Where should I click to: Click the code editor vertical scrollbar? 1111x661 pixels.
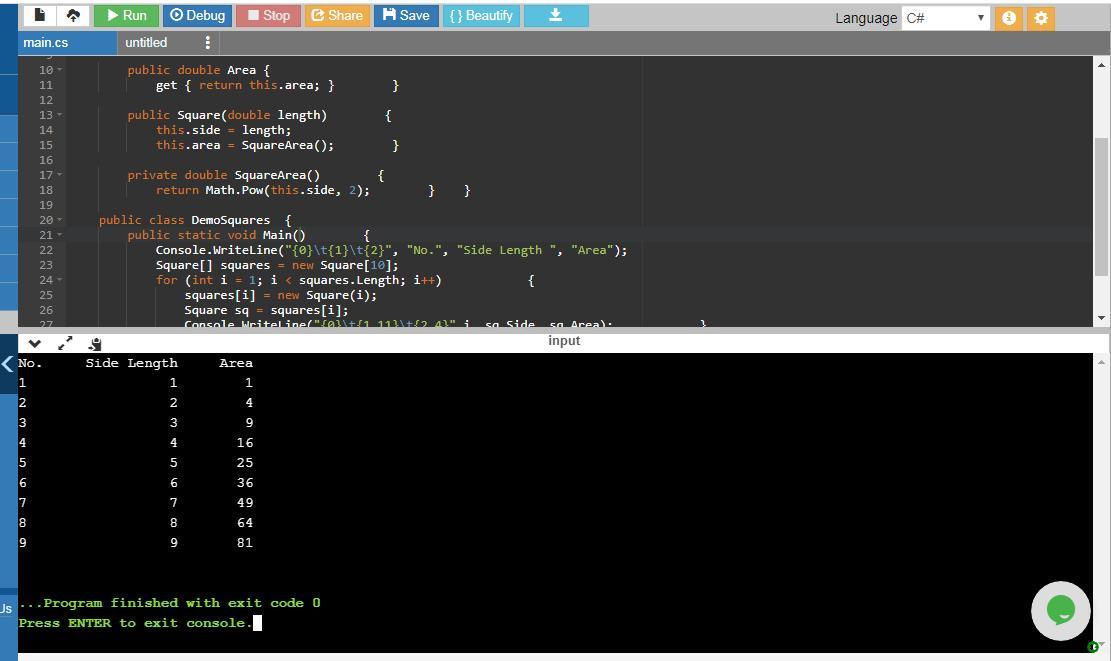coord(1101,205)
